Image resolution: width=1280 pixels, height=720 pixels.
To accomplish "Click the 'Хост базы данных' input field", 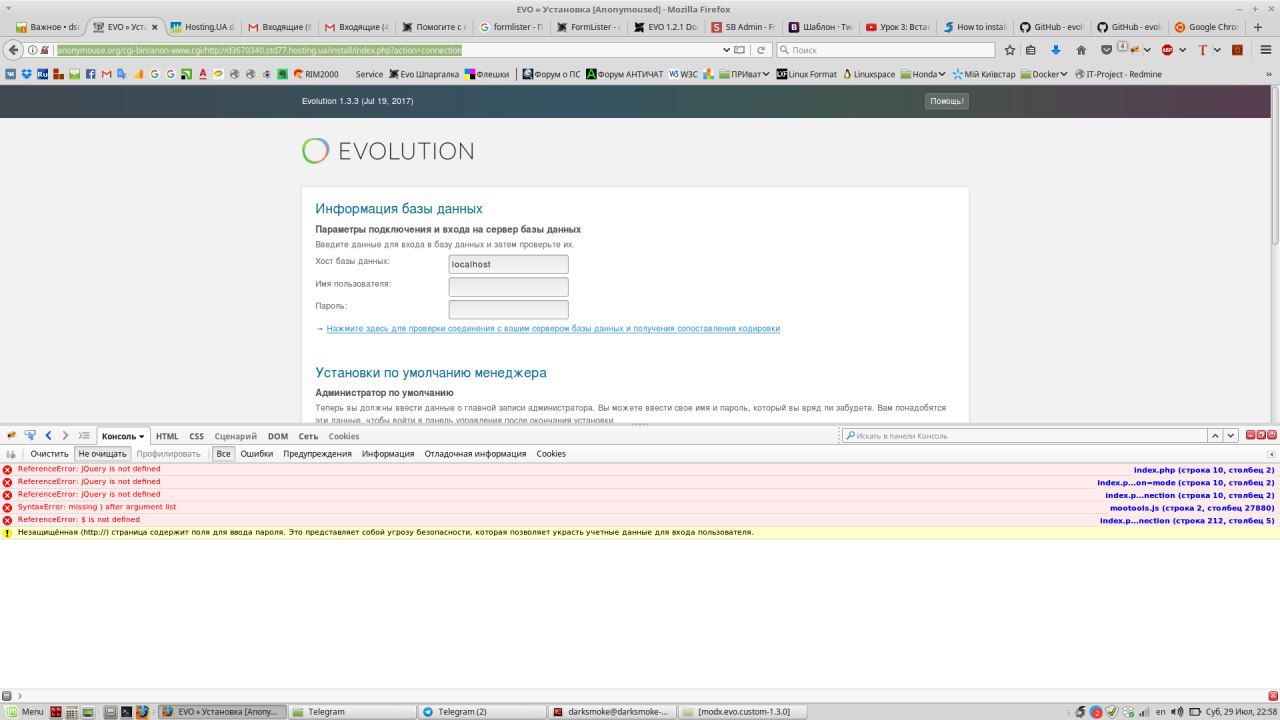I will [x=508, y=264].
